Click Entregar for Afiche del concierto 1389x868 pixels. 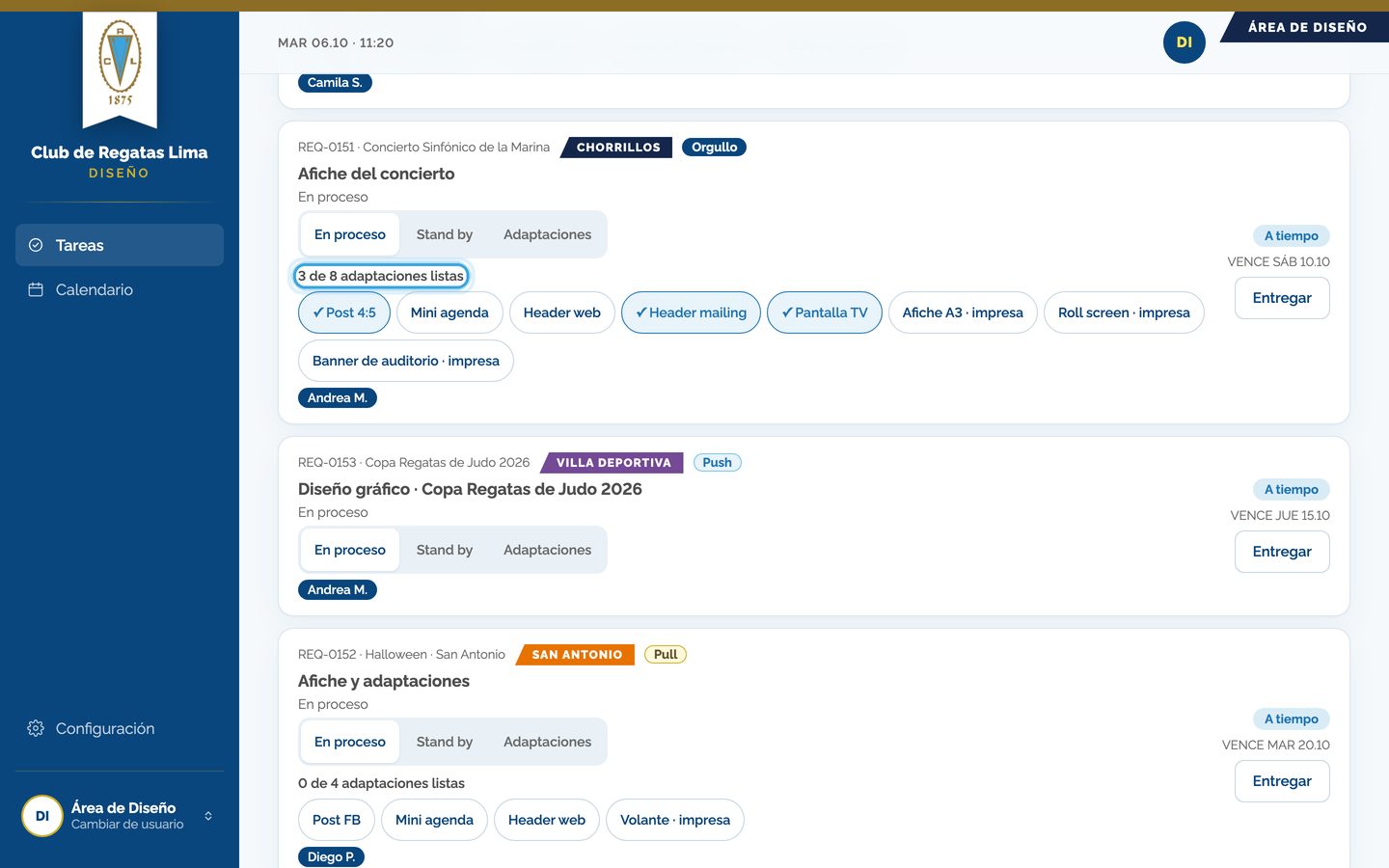pos(1282,298)
